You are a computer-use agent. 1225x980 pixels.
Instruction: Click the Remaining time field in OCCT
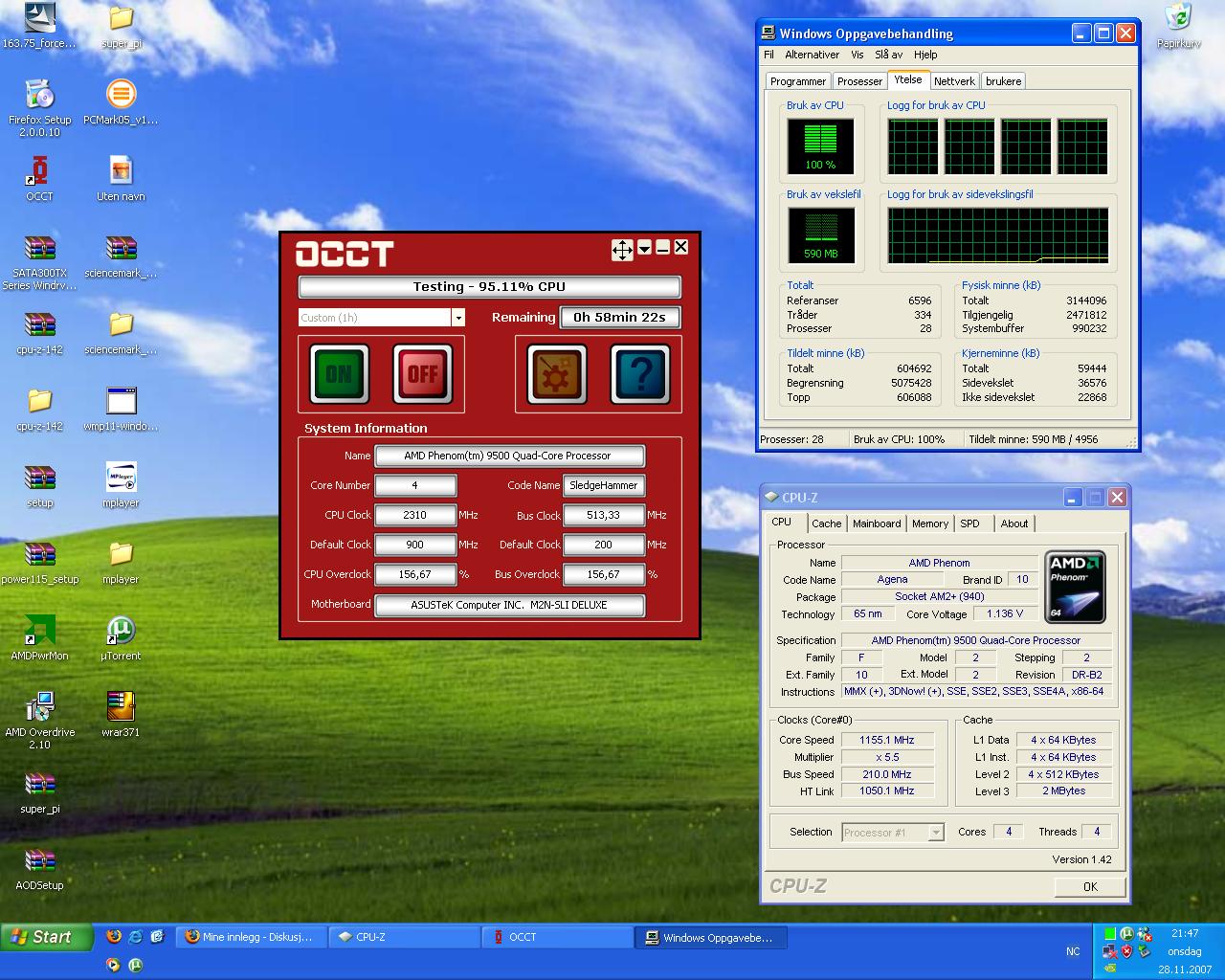click(x=619, y=317)
